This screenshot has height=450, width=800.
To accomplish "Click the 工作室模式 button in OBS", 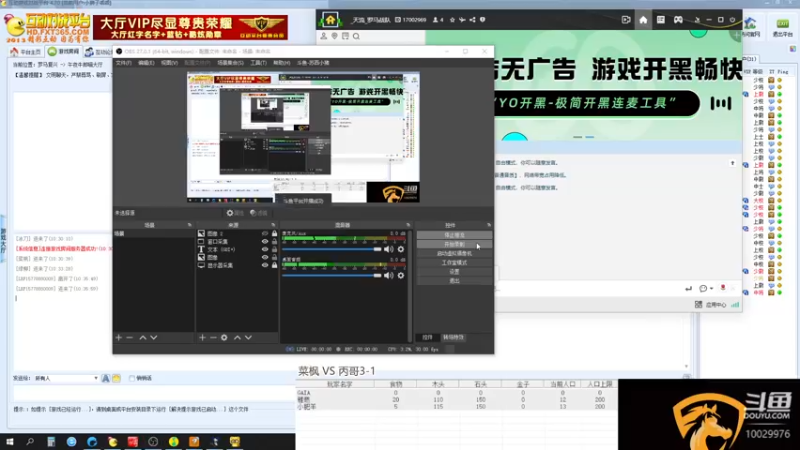I will coord(454,263).
